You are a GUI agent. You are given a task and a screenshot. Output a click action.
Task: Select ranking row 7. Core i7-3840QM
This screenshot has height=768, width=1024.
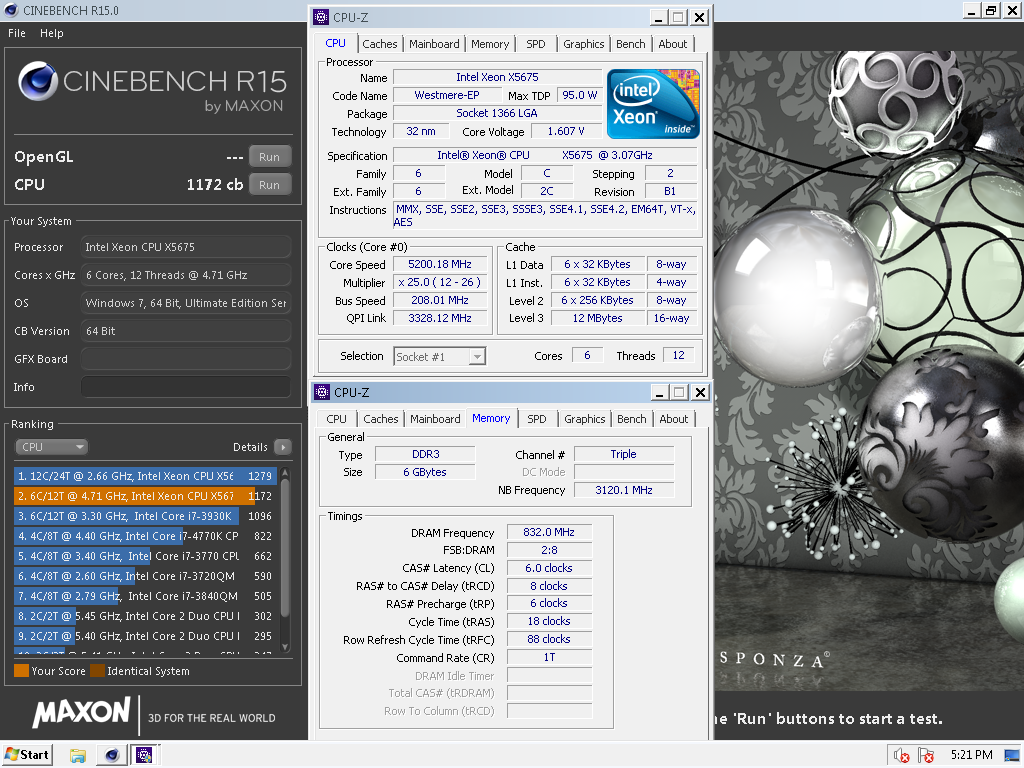145,596
